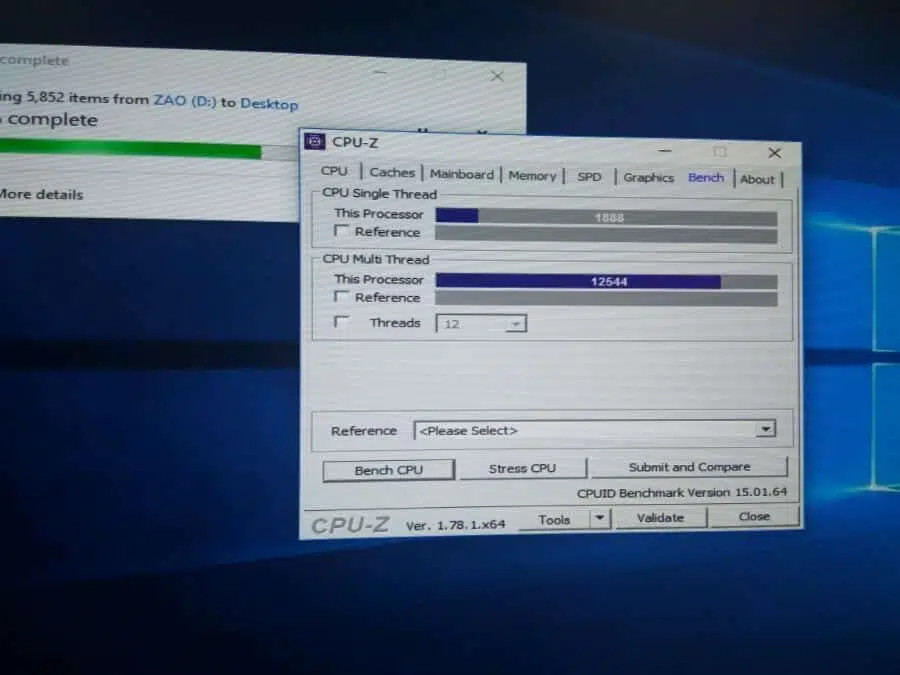Click single thread score bar showing 1888
This screenshot has height=675, width=900.
coord(606,217)
